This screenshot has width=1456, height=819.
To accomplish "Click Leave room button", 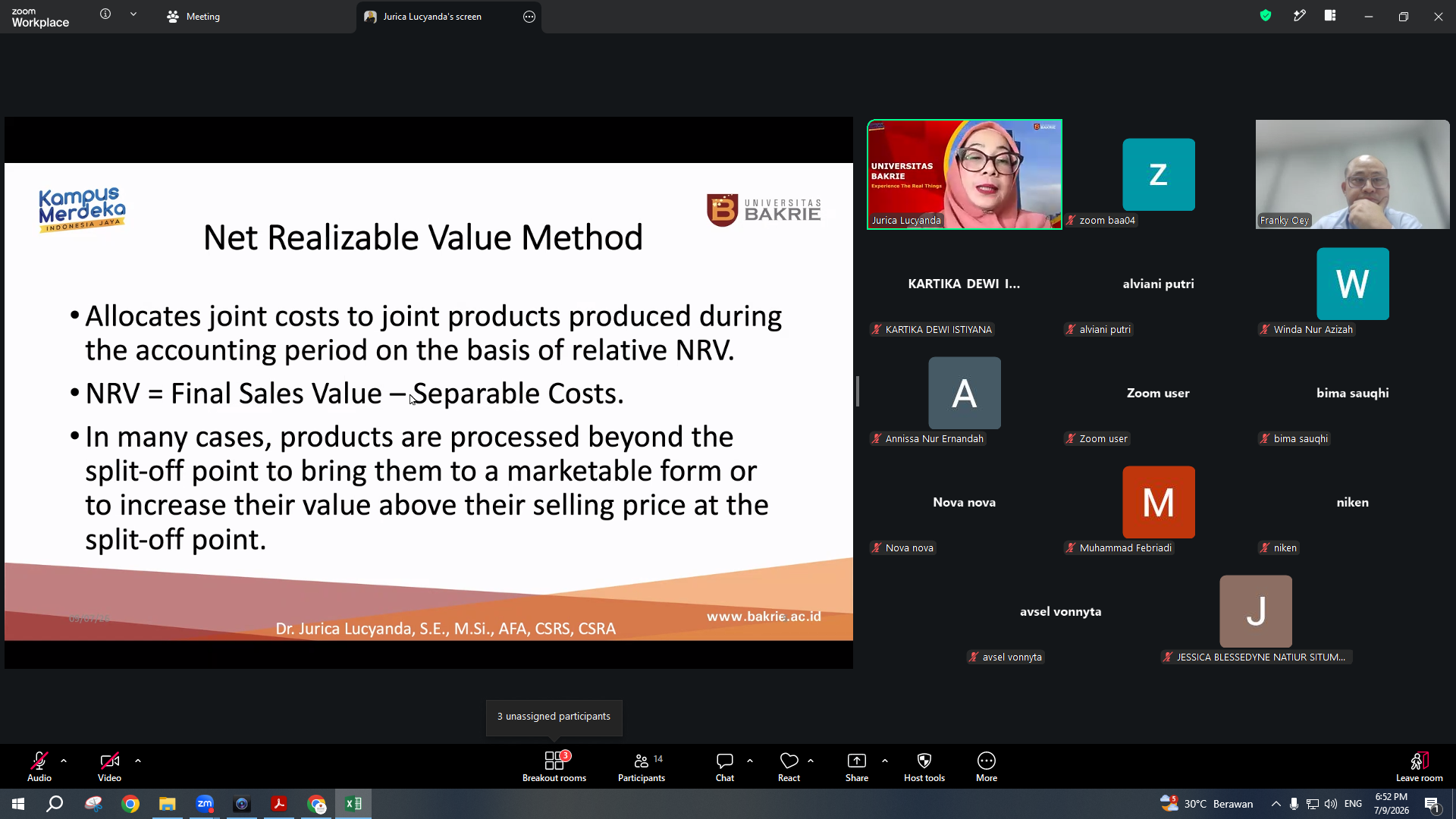I will coord(1420,766).
